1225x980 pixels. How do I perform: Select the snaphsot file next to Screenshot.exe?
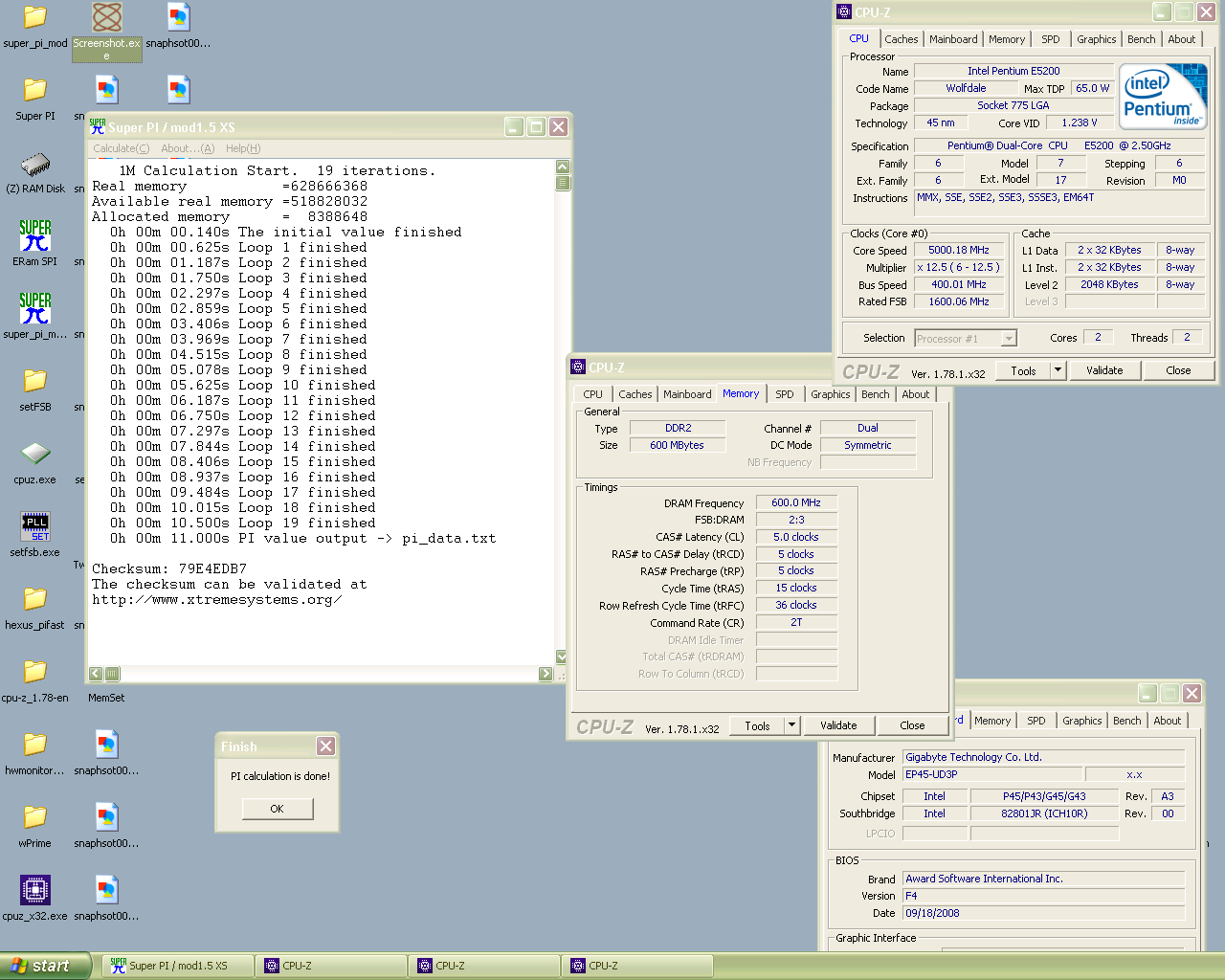(179, 17)
